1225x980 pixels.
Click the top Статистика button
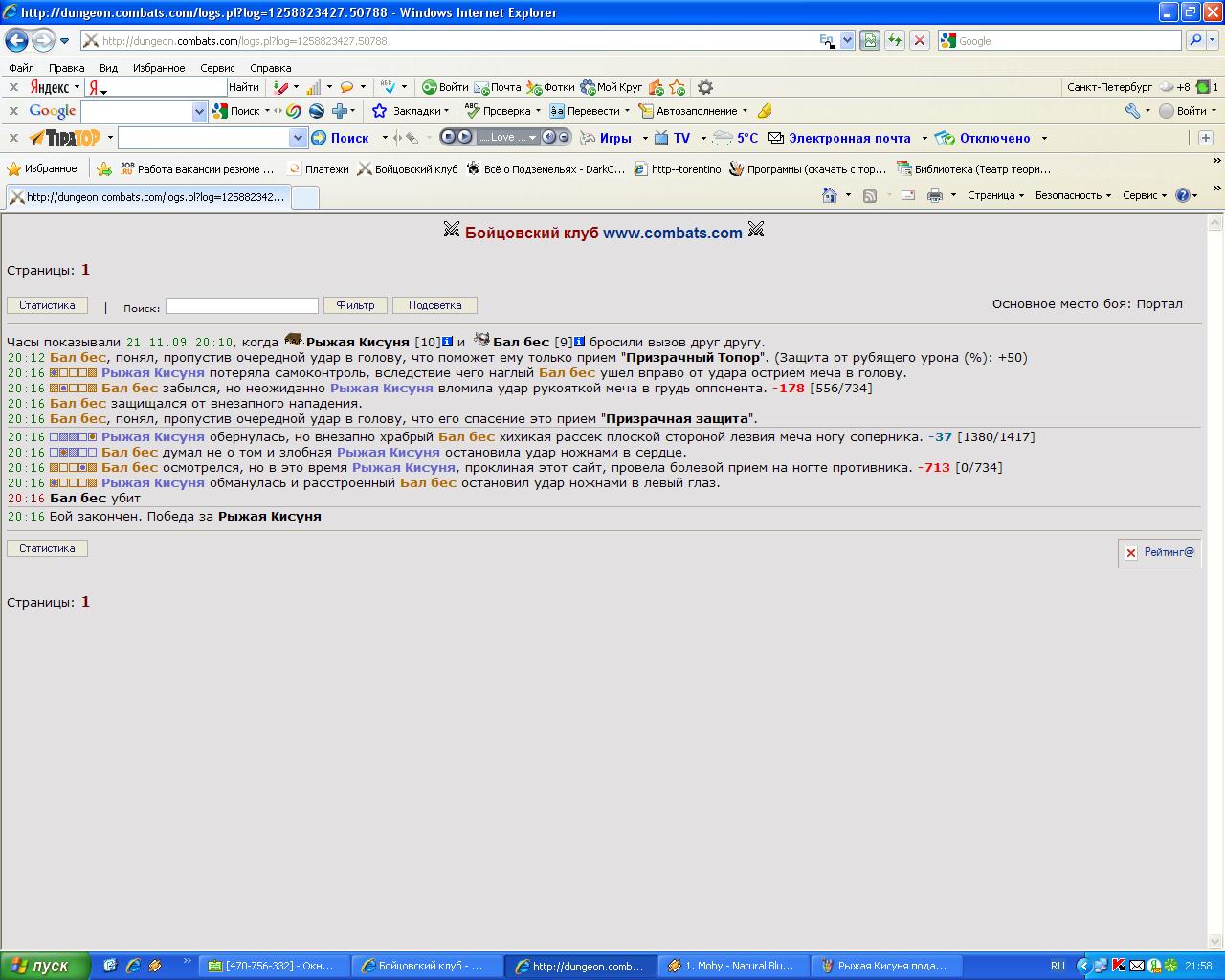[47, 305]
